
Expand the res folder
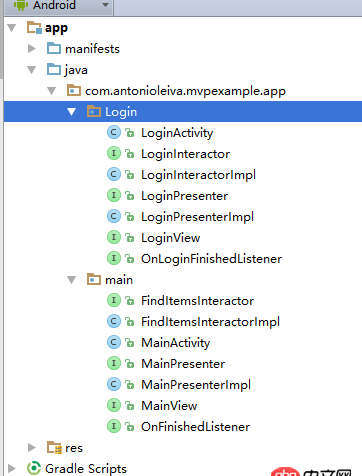tap(32, 447)
